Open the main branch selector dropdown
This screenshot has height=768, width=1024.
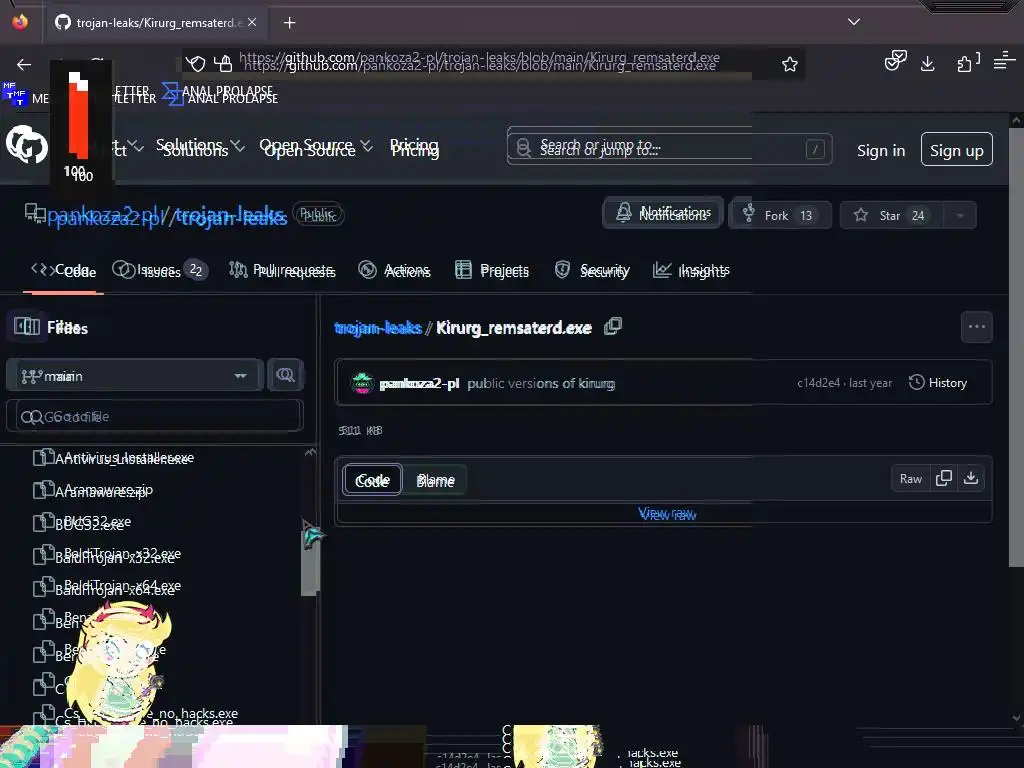coord(135,376)
